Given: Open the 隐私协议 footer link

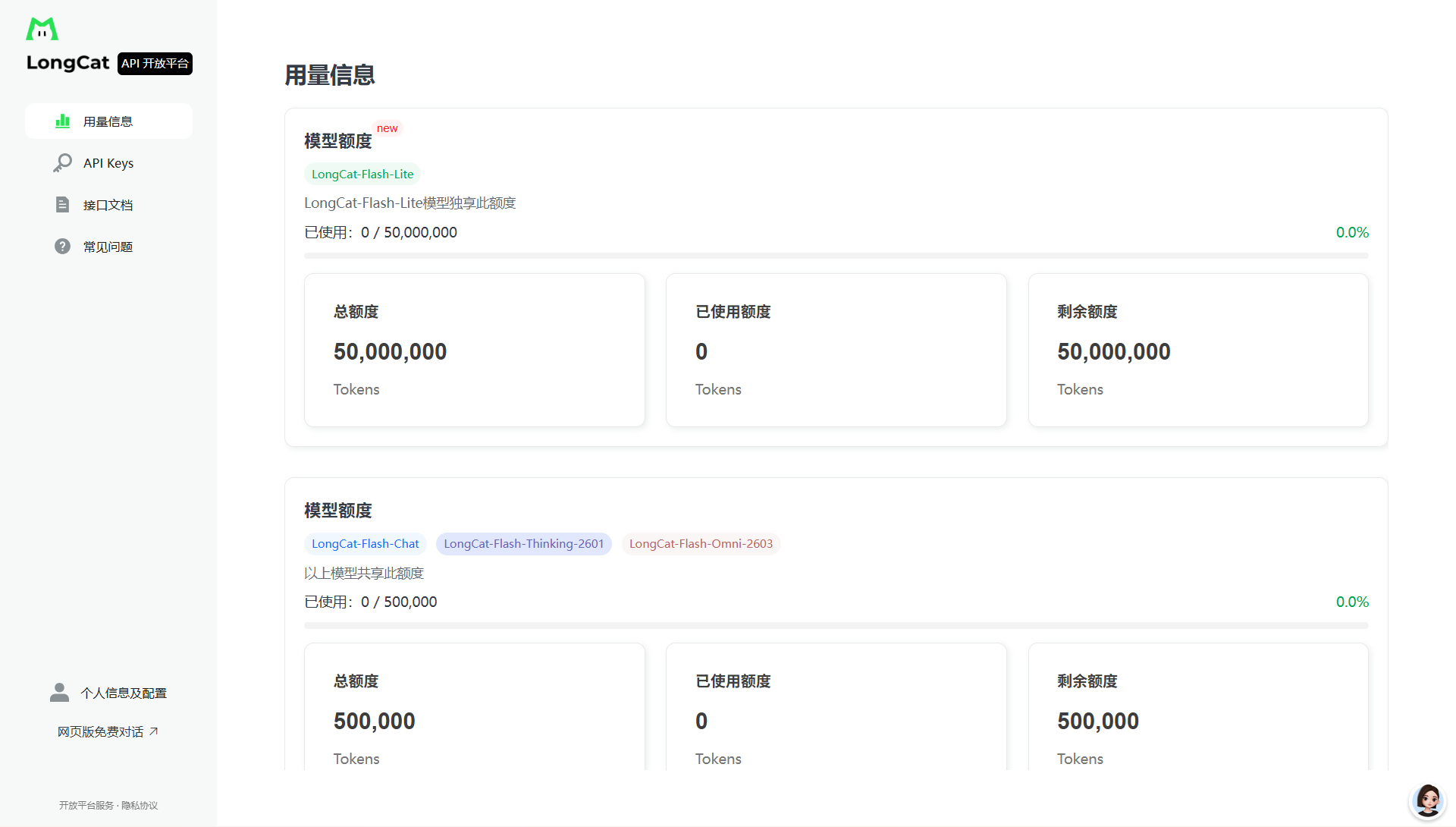Looking at the screenshot, I should 140,806.
